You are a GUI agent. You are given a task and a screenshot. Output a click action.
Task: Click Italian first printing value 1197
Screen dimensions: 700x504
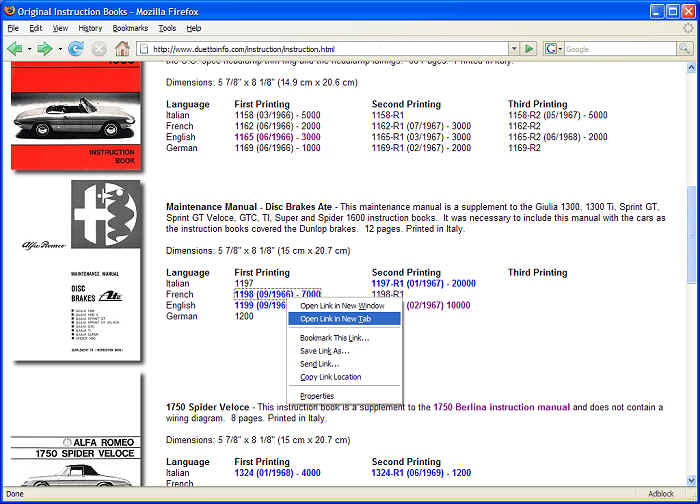244,283
